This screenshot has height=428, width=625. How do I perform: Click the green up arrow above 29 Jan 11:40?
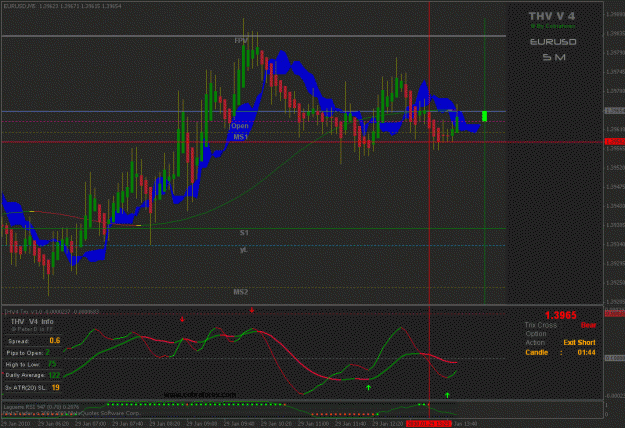[368, 387]
